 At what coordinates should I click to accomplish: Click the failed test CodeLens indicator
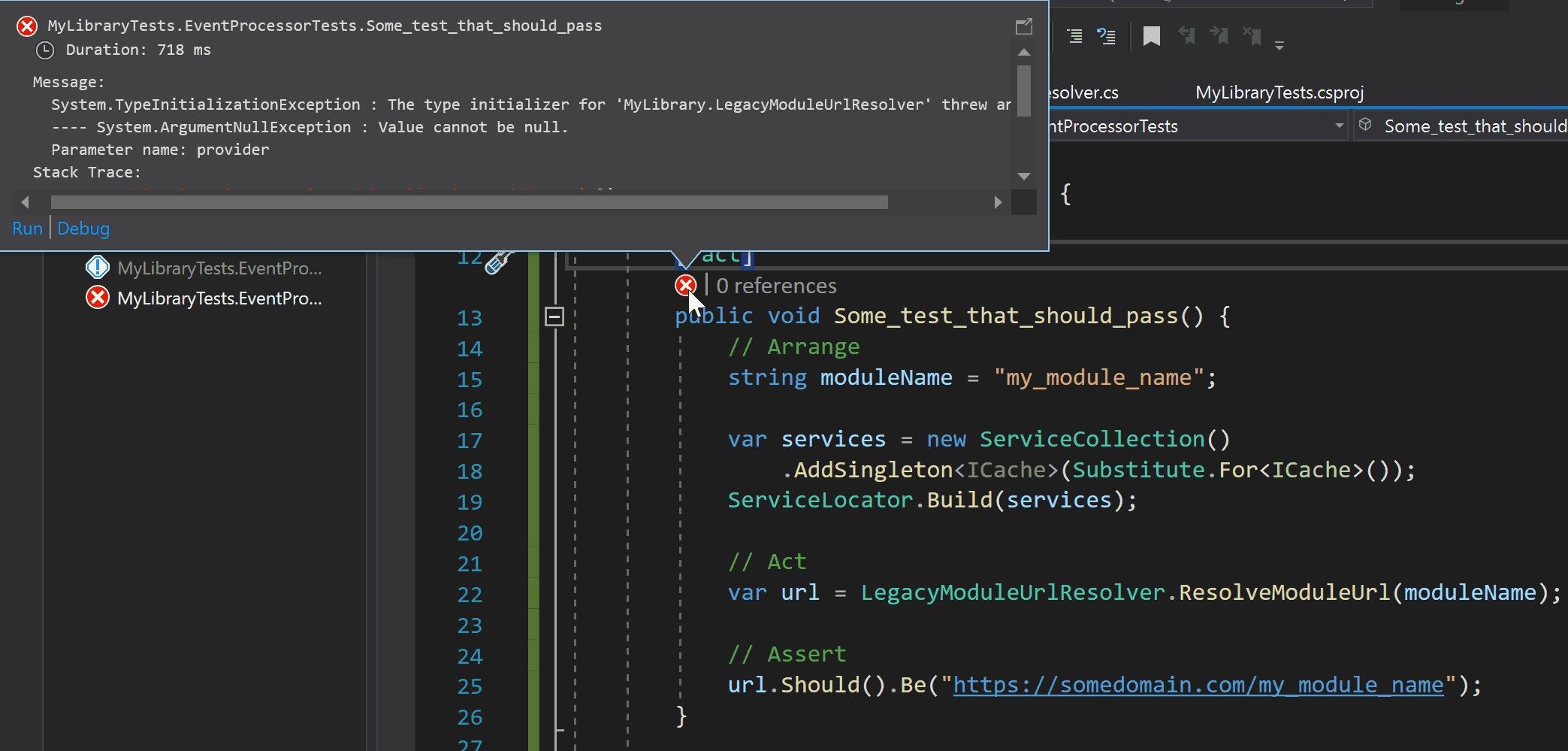(685, 286)
